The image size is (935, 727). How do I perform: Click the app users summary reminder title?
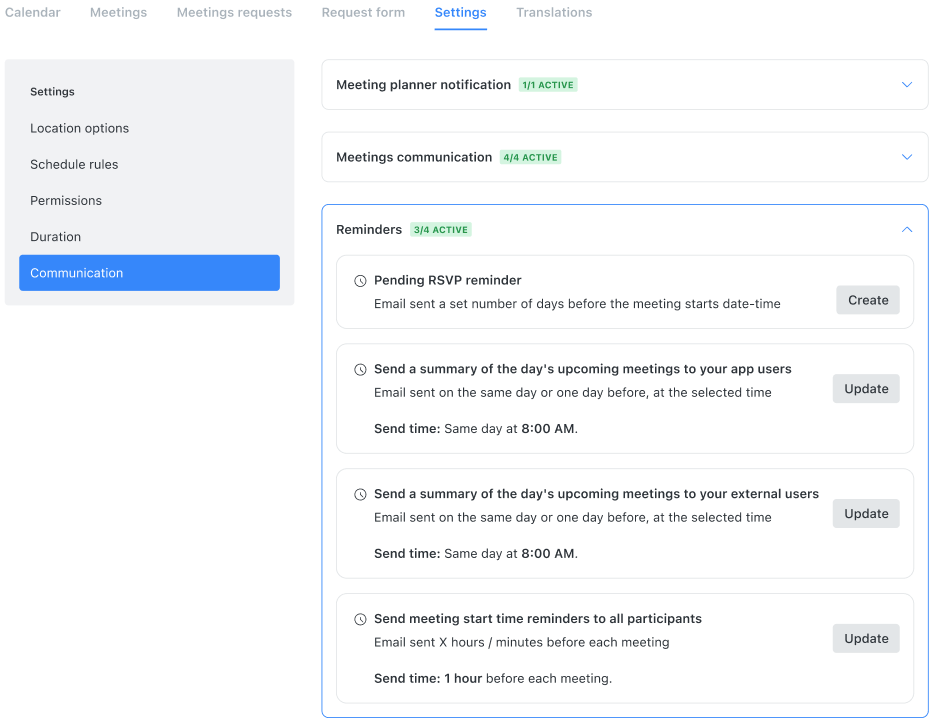(583, 369)
